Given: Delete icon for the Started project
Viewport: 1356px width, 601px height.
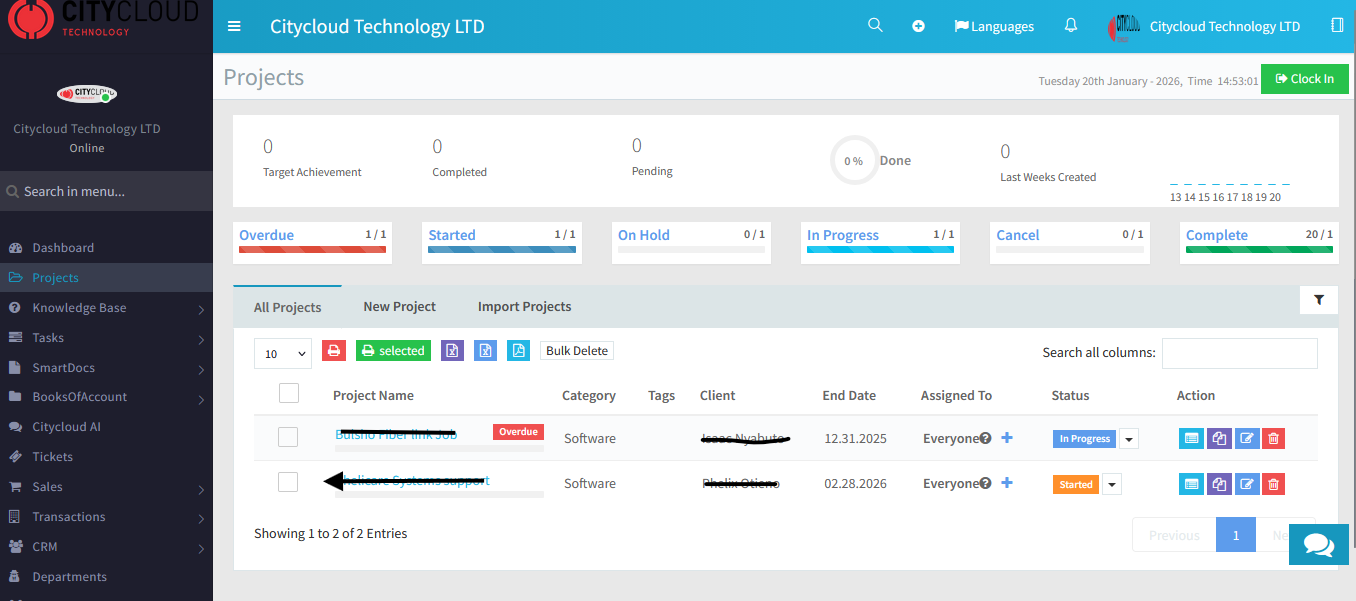Looking at the screenshot, I should tap(1273, 484).
